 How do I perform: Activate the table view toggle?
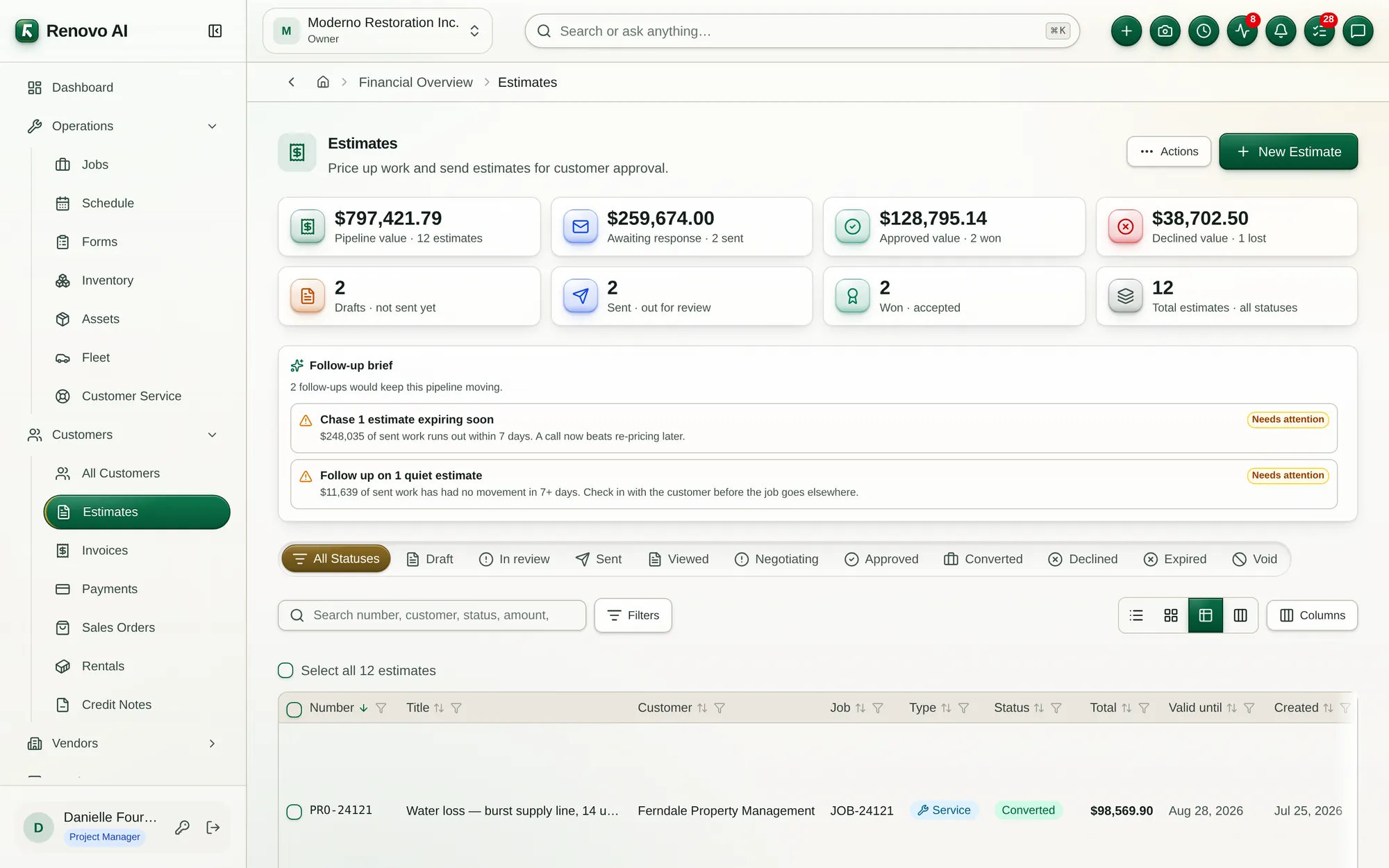coord(1206,615)
